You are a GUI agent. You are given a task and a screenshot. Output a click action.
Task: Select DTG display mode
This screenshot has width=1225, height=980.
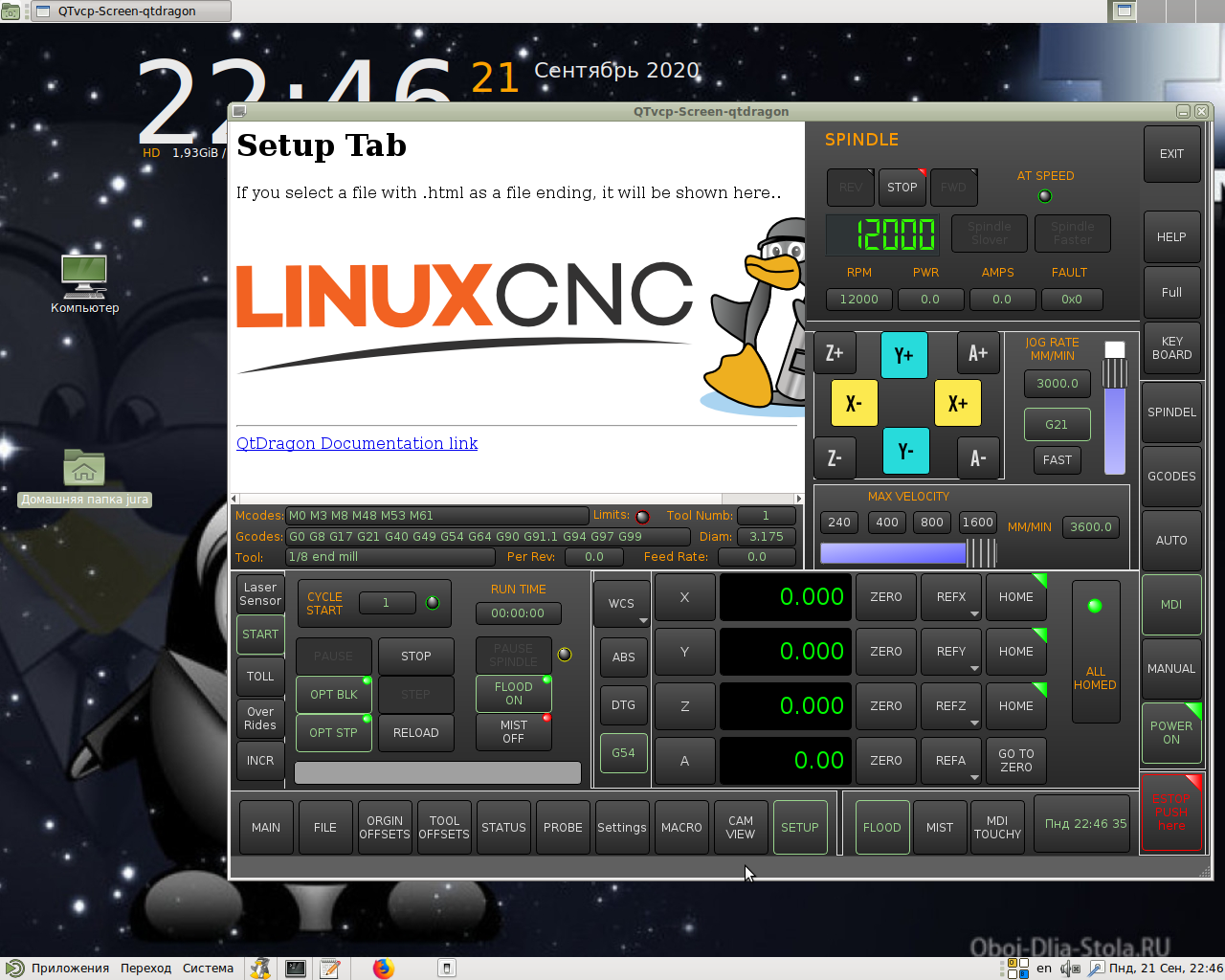(x=624, y=705)
